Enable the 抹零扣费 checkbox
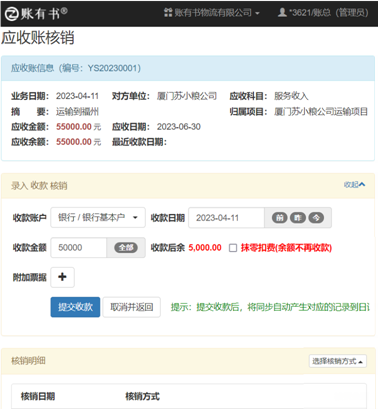 [x=233, y=248]
